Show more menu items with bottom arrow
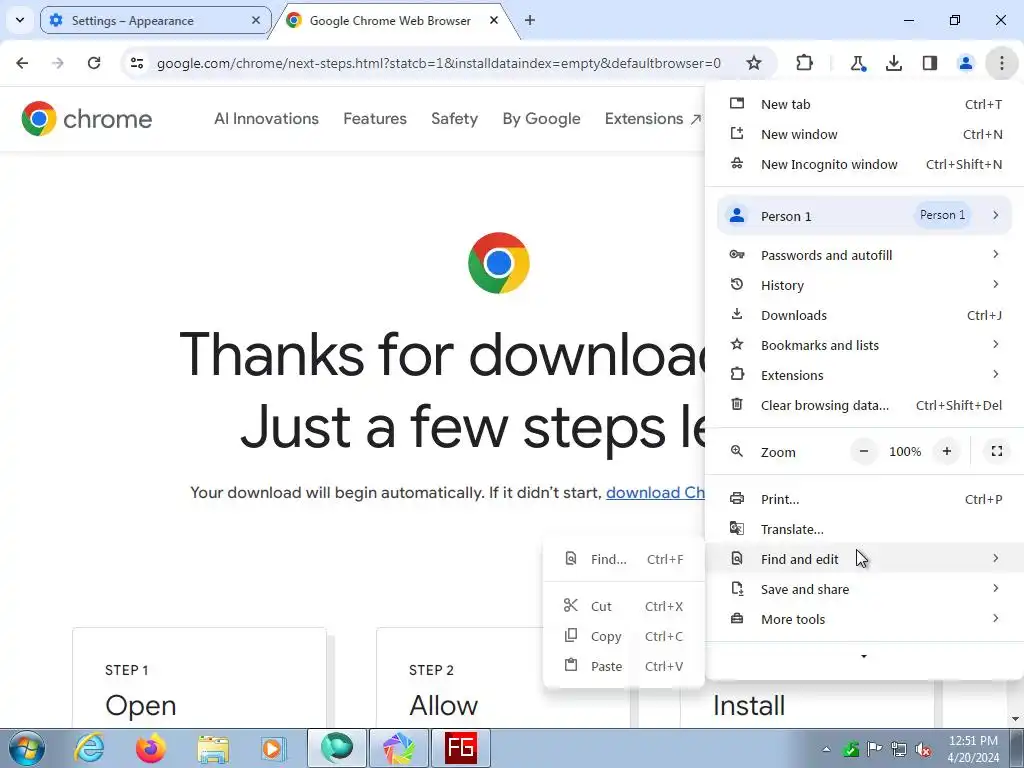The height and width of the screenshot is (768, 1024). coord(863,656)
